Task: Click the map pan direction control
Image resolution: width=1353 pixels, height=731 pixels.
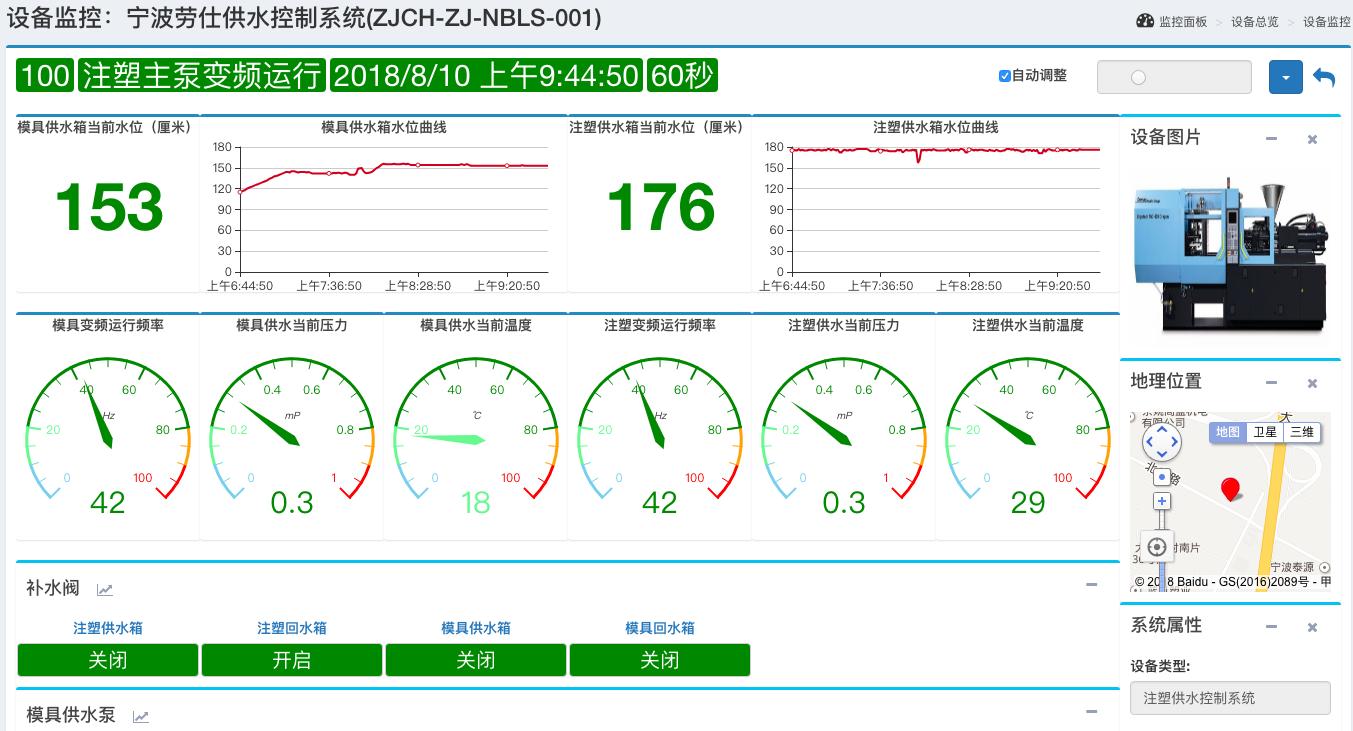Action: [x=1161, y=441]
